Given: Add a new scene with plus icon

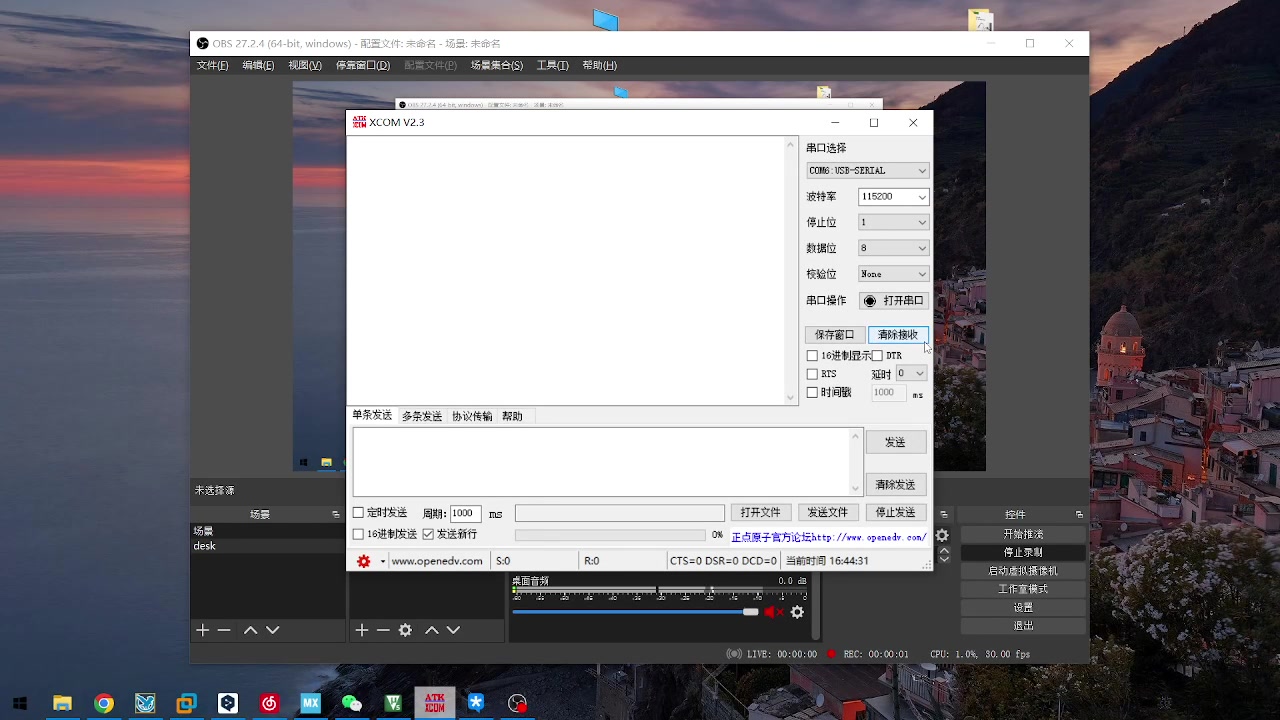Looking at the screenshot, I should point(202,630).
